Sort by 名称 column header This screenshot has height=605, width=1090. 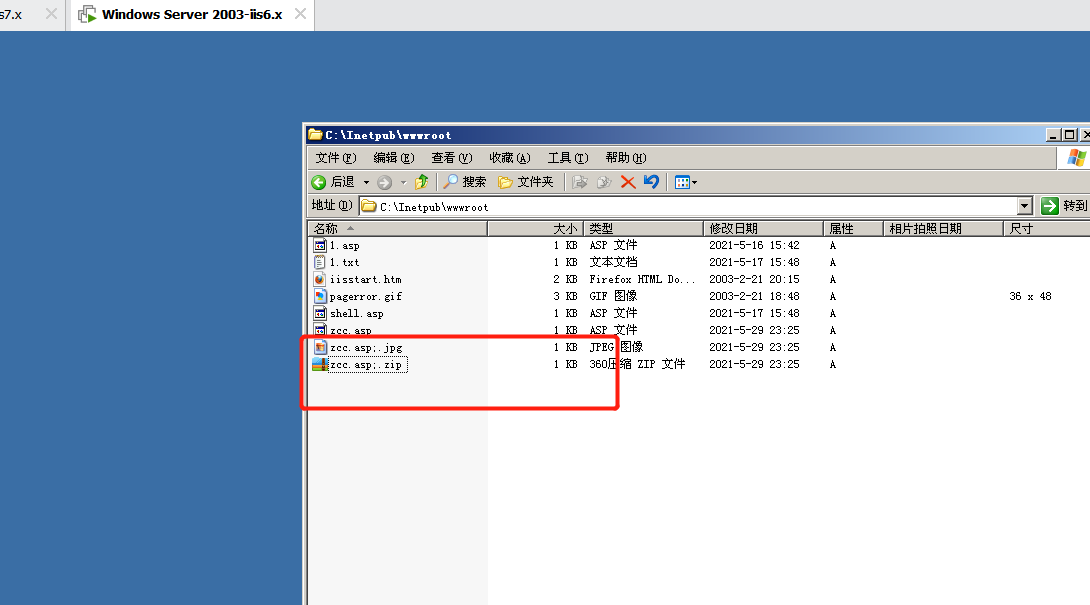coord(398,229)
